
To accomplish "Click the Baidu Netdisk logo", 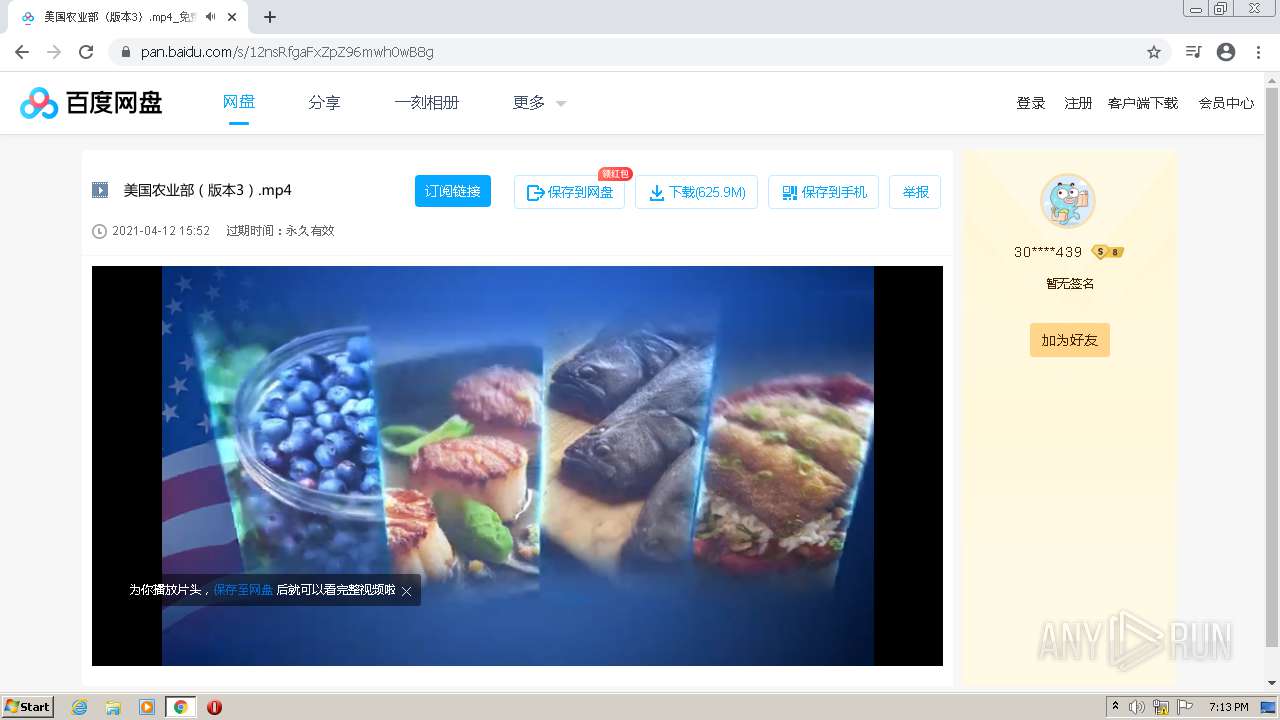I will pos(91,102).
